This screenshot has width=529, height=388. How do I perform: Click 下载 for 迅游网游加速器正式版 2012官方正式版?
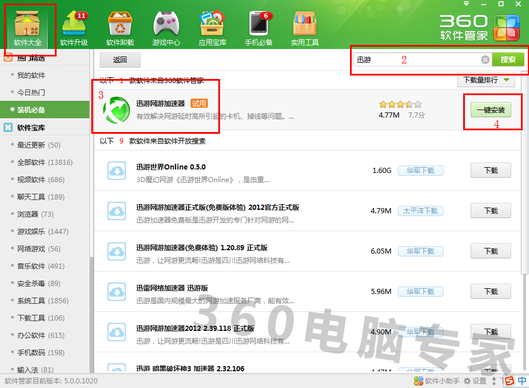pyautogui.click(x=491, y=211)
